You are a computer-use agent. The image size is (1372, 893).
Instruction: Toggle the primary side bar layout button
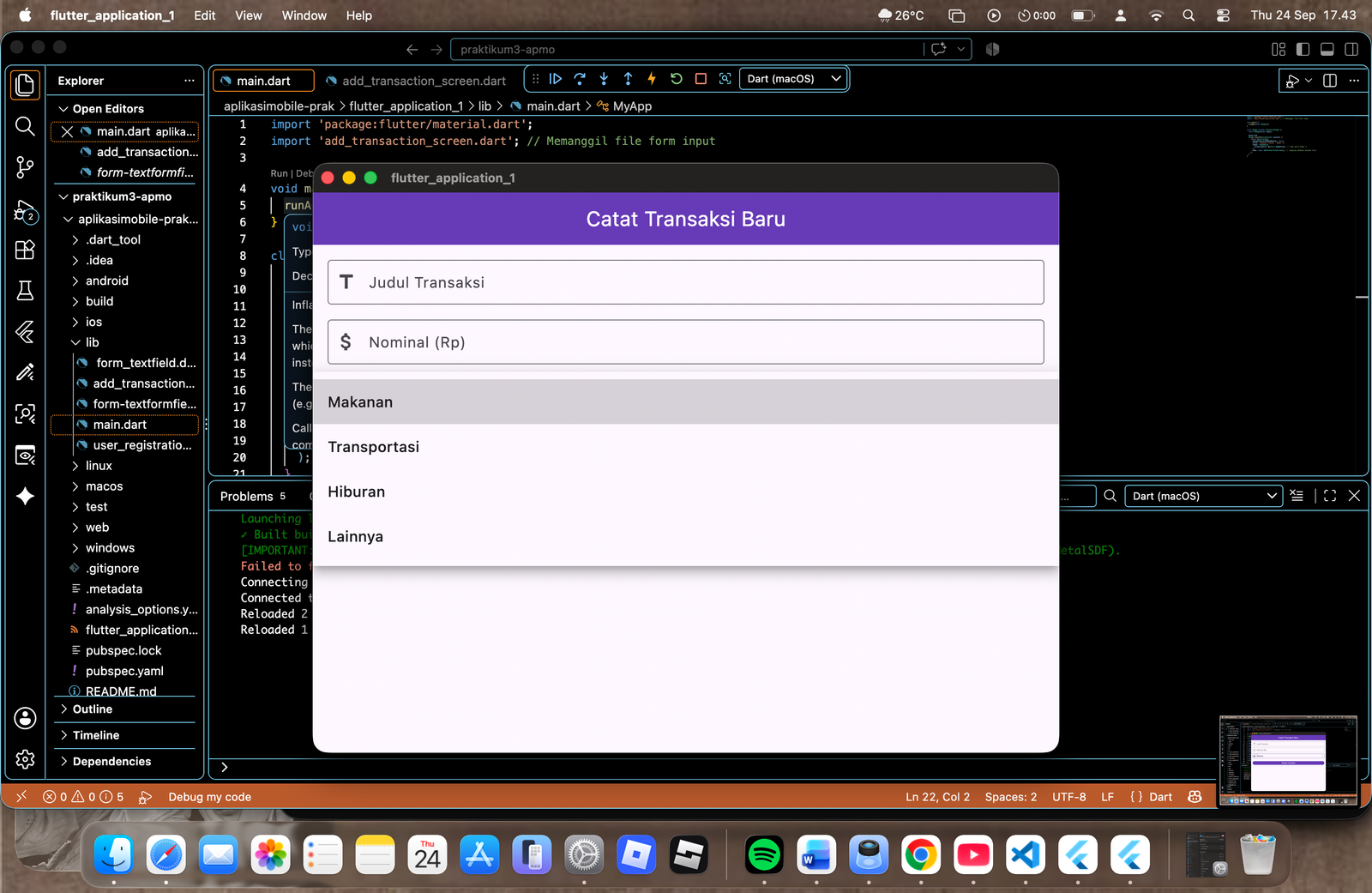tap(1303, 50)
